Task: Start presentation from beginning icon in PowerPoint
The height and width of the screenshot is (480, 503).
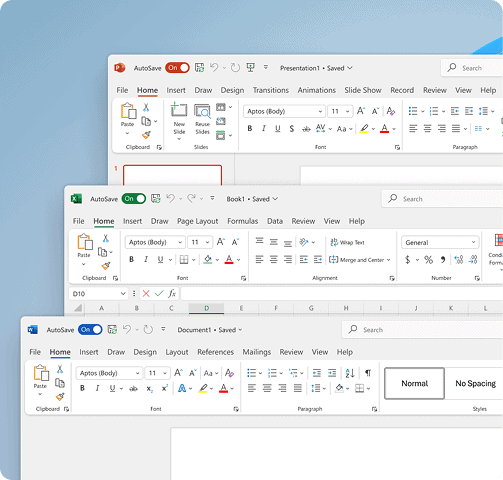Action: (x=250, y=68)
